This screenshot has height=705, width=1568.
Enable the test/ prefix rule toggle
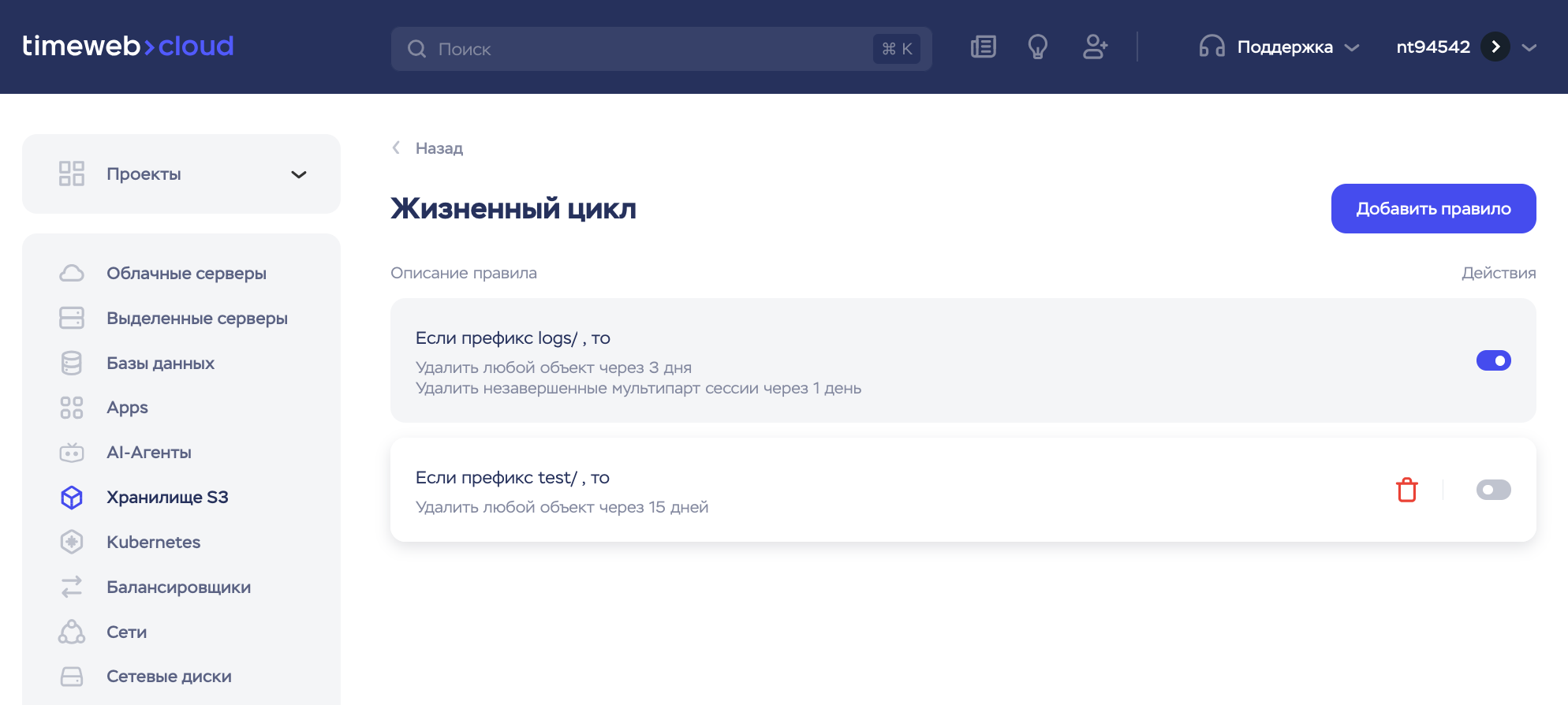tap(1493, 490)
